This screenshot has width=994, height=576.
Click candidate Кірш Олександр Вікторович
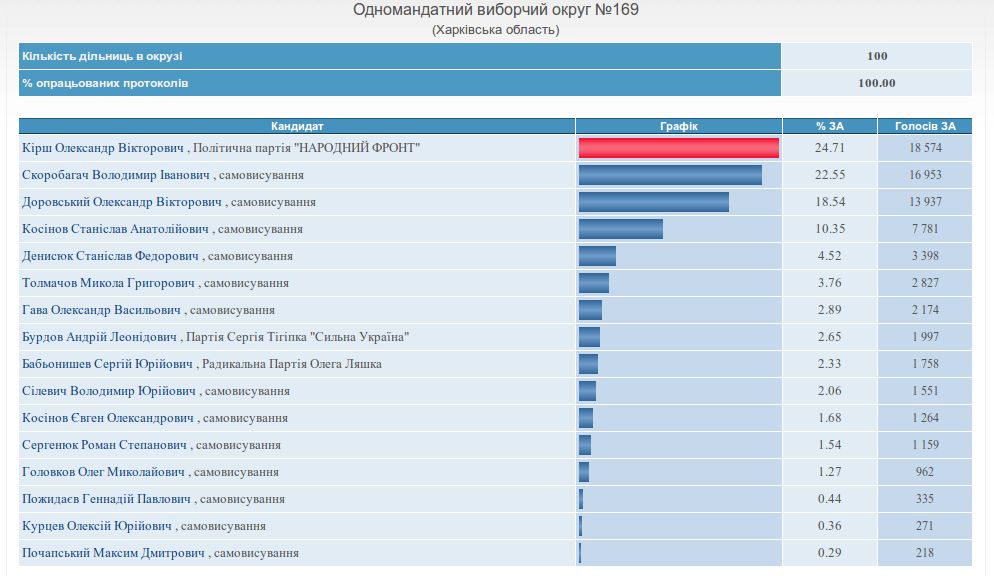104,148
